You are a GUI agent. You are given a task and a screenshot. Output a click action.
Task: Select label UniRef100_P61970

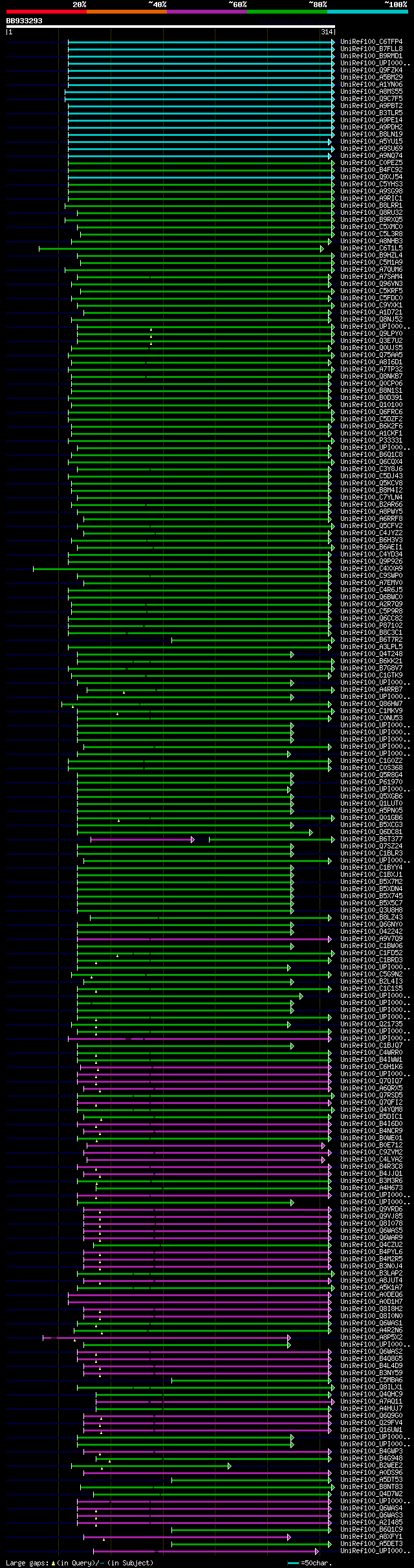click(371, 782)
